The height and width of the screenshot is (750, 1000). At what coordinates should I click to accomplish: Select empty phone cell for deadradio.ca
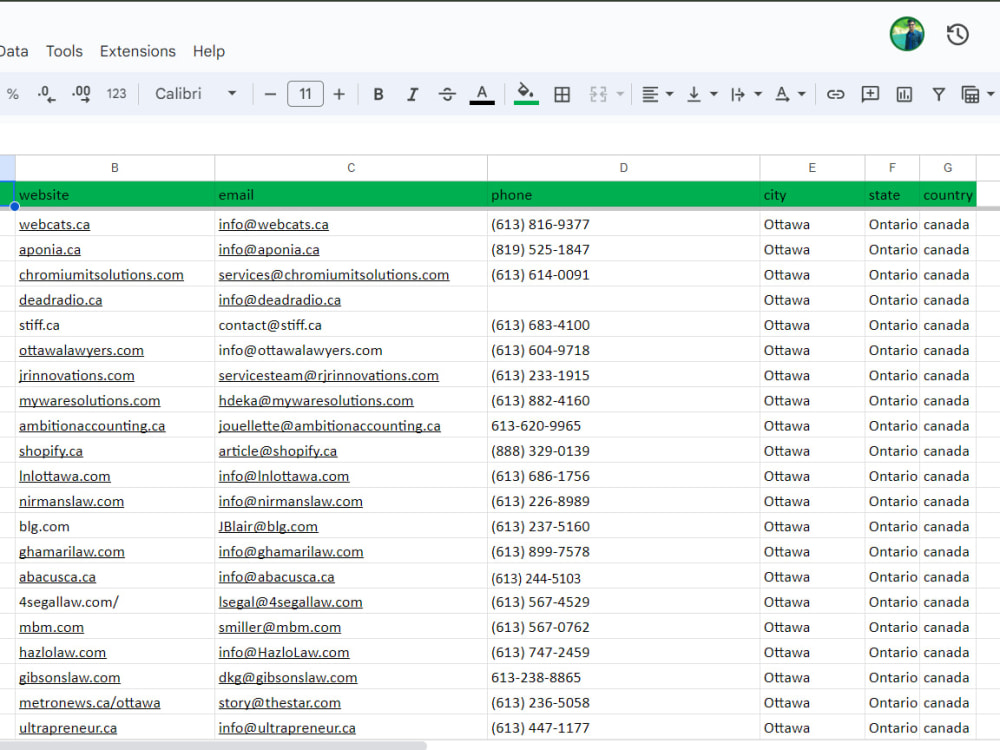pos(624,300)
